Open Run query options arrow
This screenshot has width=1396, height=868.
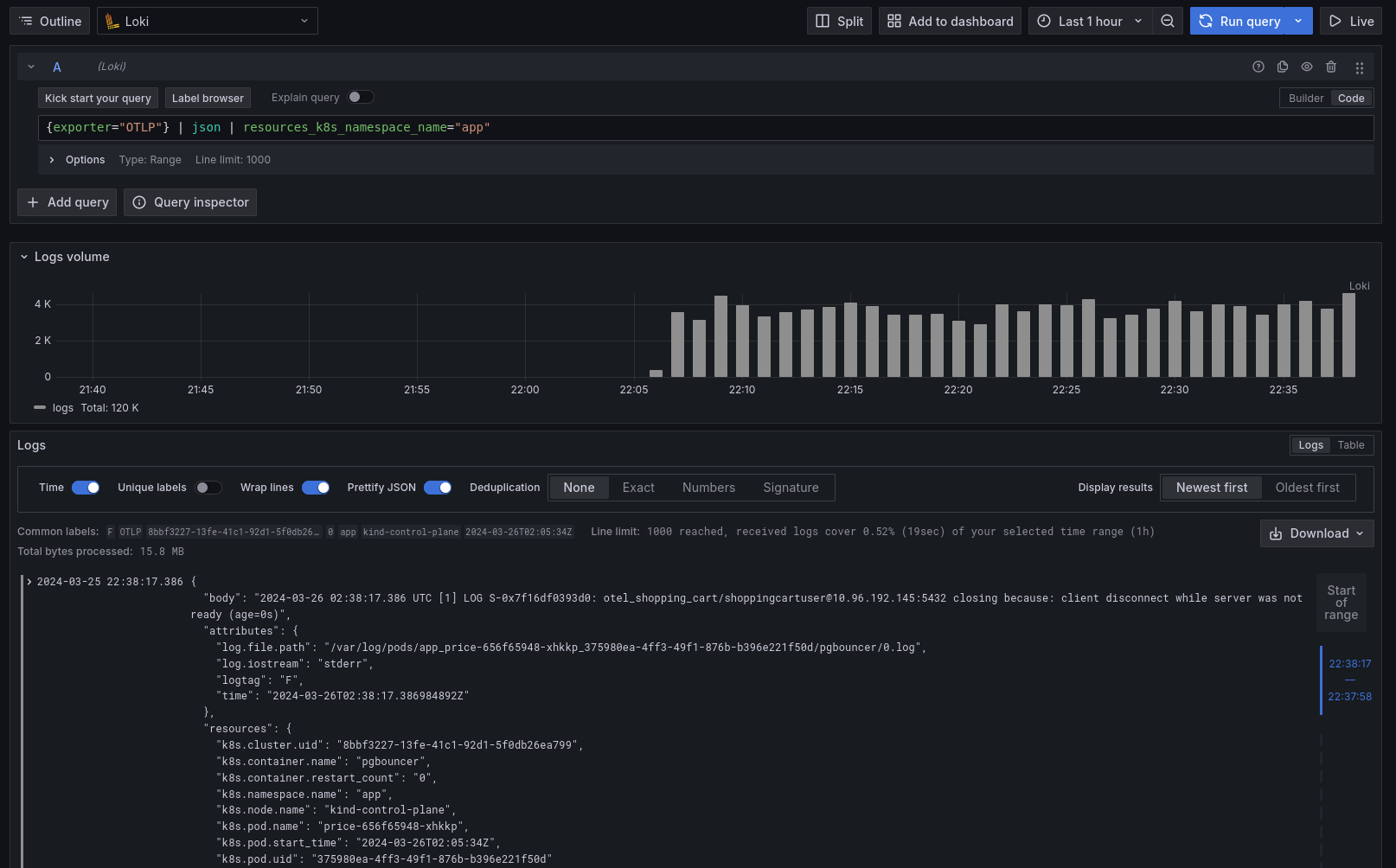(1299, 21)
